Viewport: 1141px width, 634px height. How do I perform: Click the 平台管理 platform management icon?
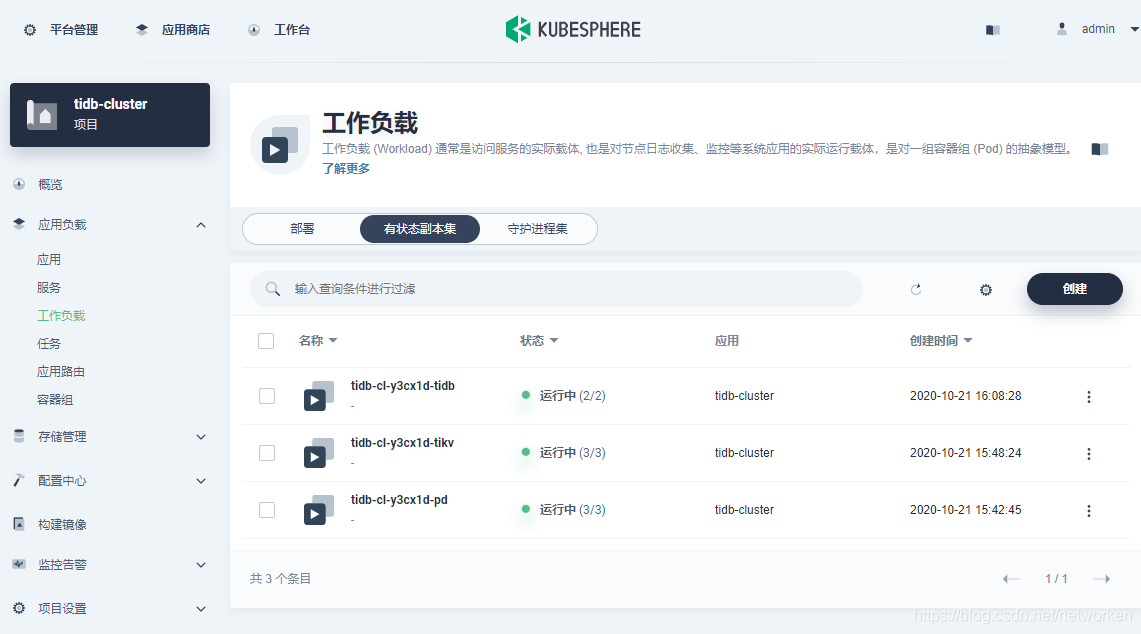pyautogui.click(x=29, y=29)
